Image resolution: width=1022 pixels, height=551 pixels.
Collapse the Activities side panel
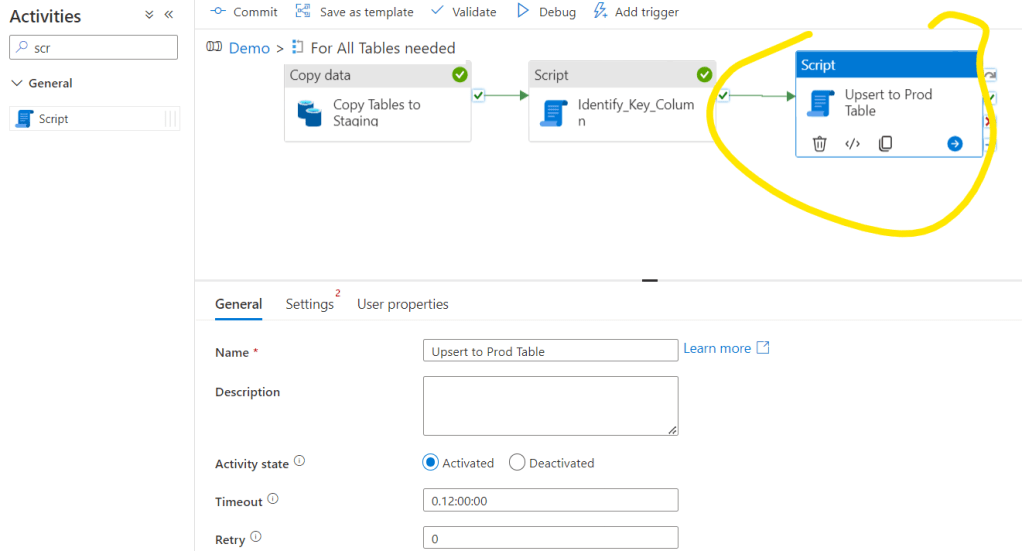tap(169, 15)
